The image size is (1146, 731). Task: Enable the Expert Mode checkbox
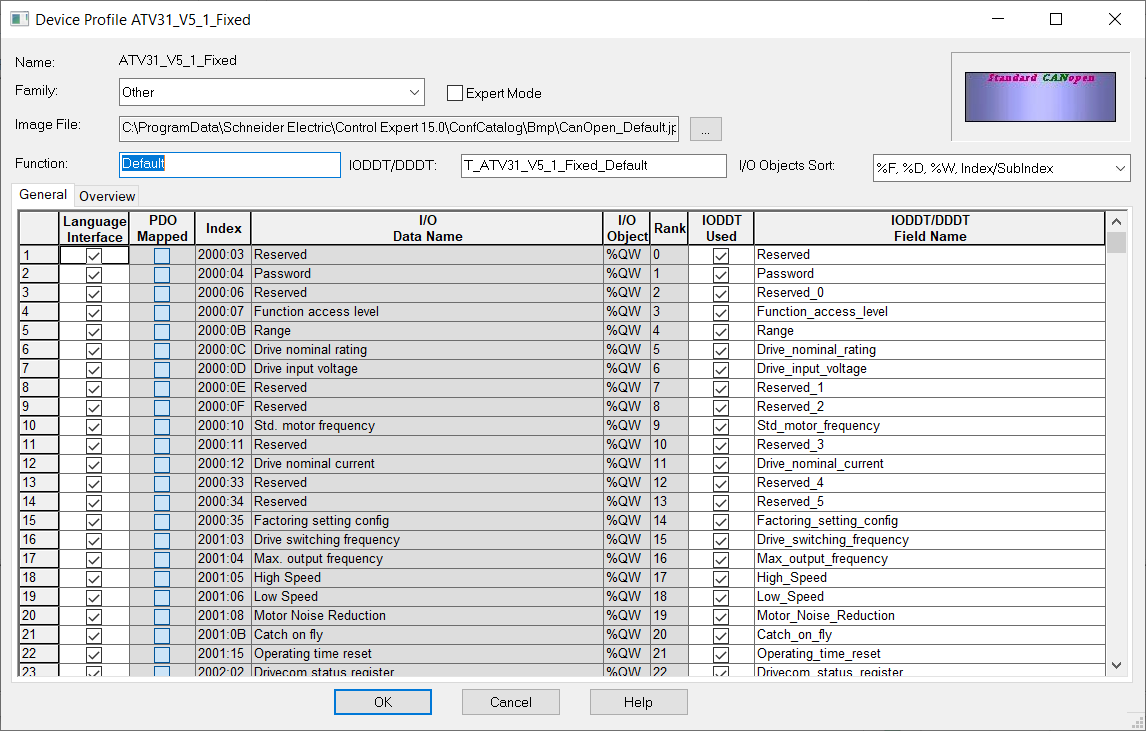pyautogui.click(x=455, y=93)
